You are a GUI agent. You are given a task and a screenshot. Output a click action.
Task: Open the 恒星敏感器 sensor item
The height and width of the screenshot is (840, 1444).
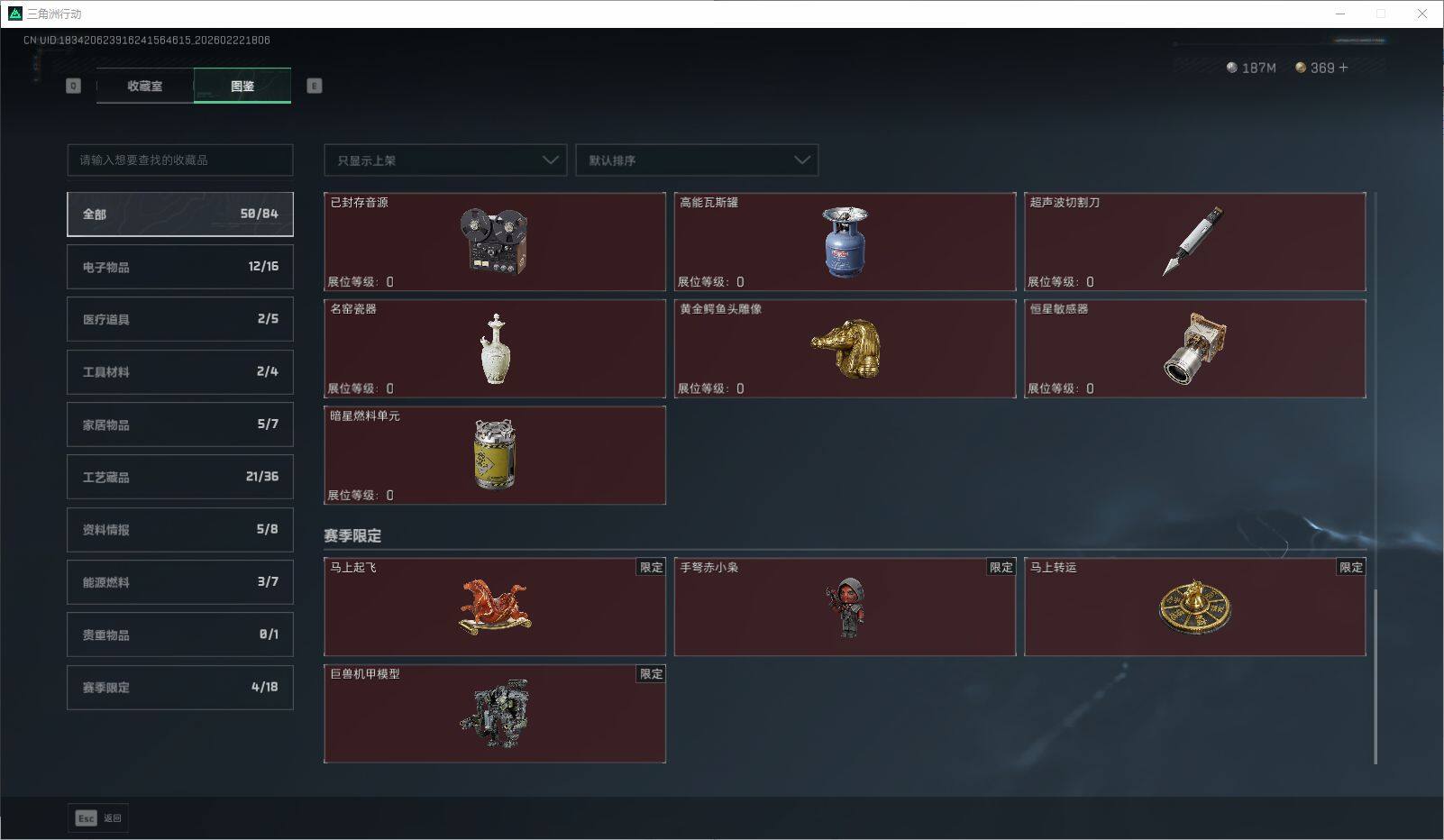coord(1195,349)
